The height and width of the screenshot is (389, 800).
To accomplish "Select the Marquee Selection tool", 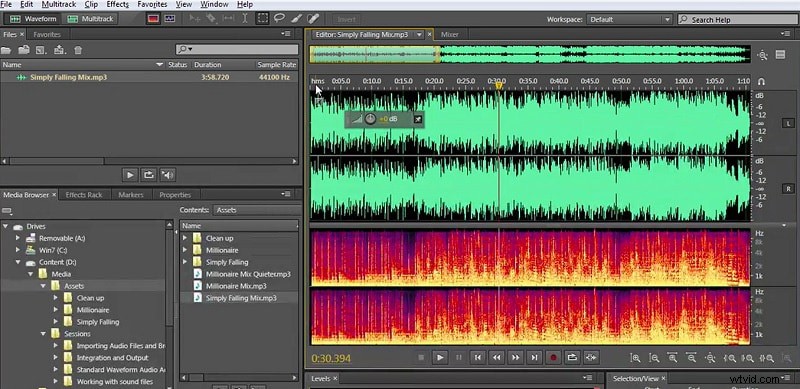I will [x=262, y=19].
